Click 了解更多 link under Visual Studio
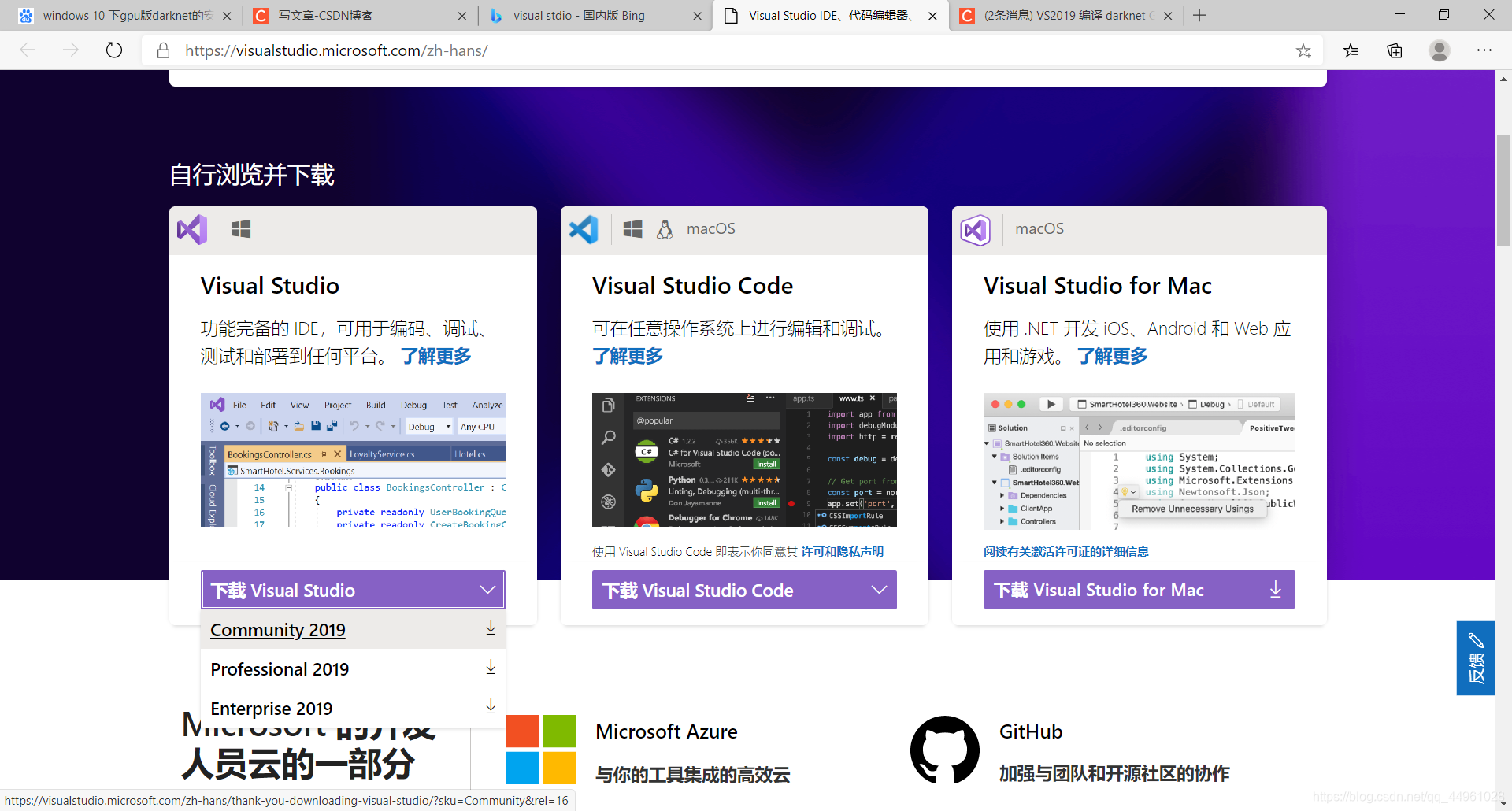 [436, 356]
